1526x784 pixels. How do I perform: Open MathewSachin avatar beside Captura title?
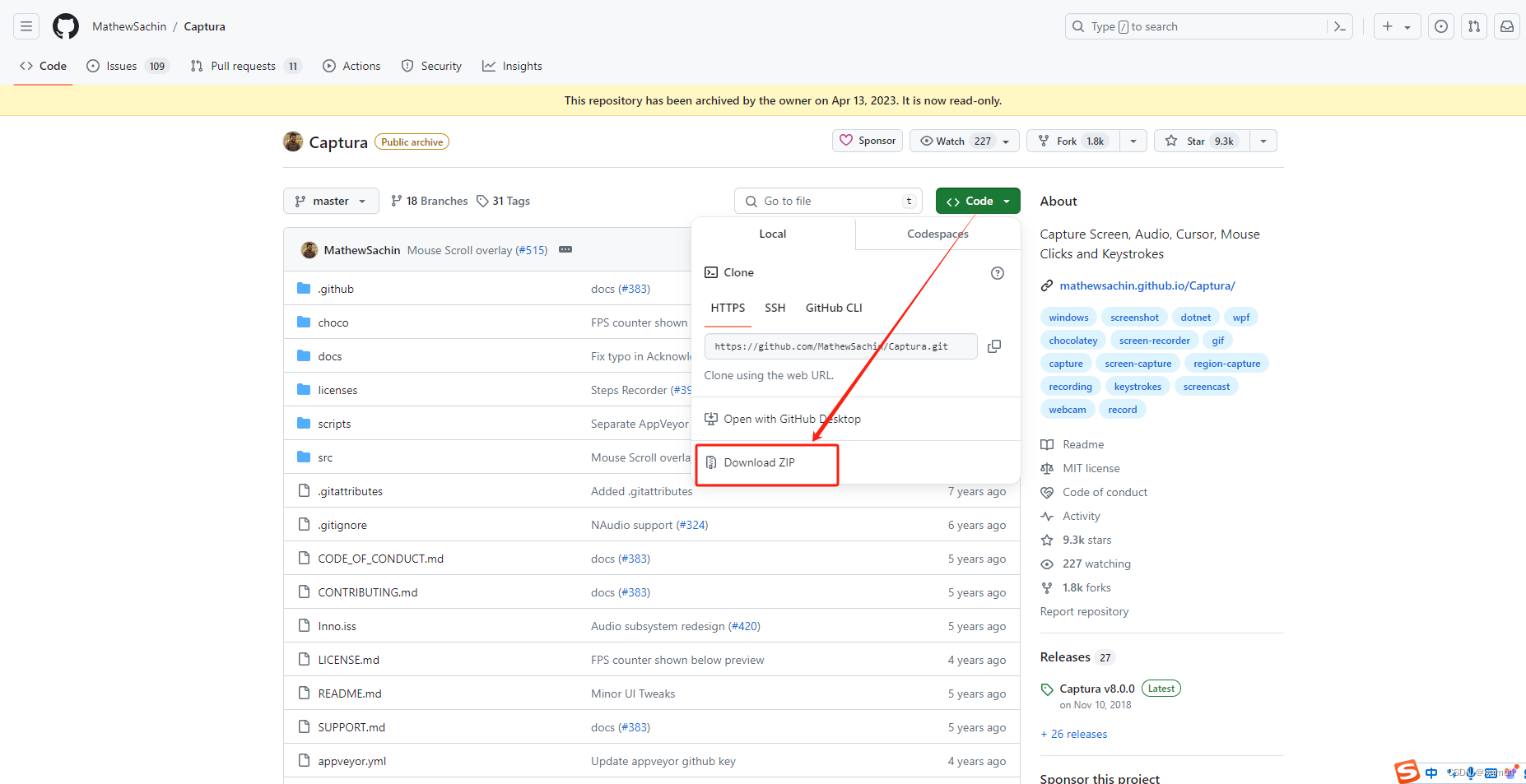click(x=293, y=141)
